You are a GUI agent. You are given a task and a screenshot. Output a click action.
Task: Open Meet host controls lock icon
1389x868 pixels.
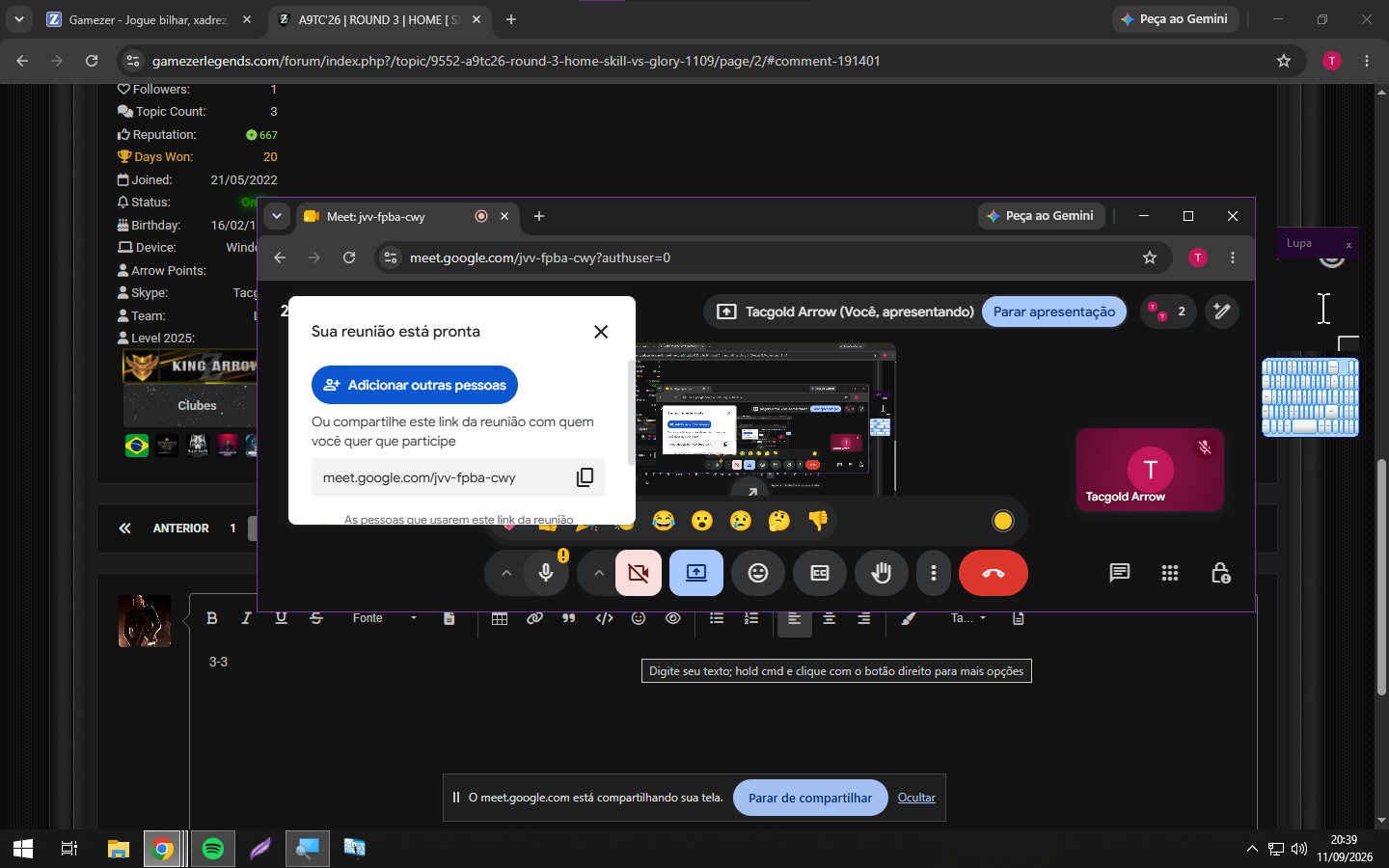(1220, 573)
